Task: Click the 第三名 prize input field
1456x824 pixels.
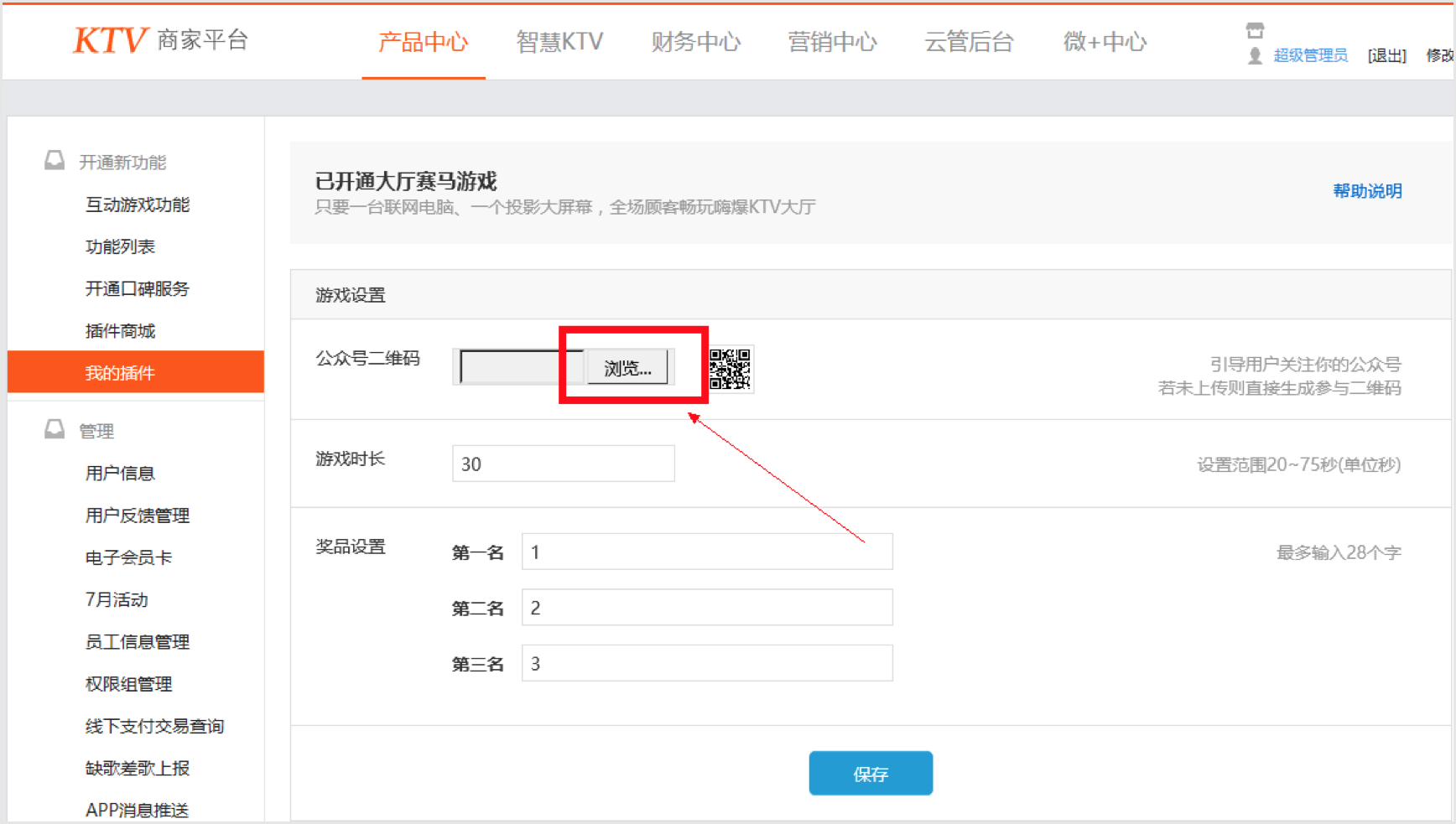Action: pos(707,664)
